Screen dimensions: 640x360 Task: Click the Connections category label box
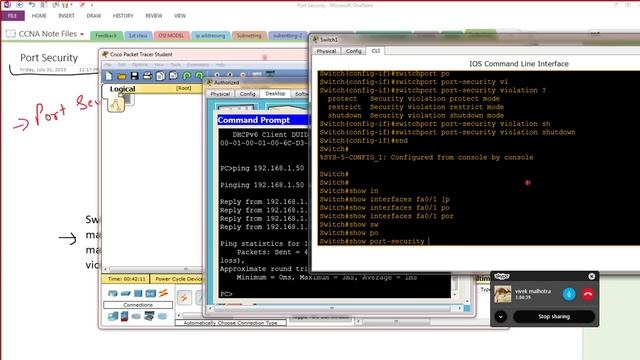pyautogui.click(x=138, y=305)
